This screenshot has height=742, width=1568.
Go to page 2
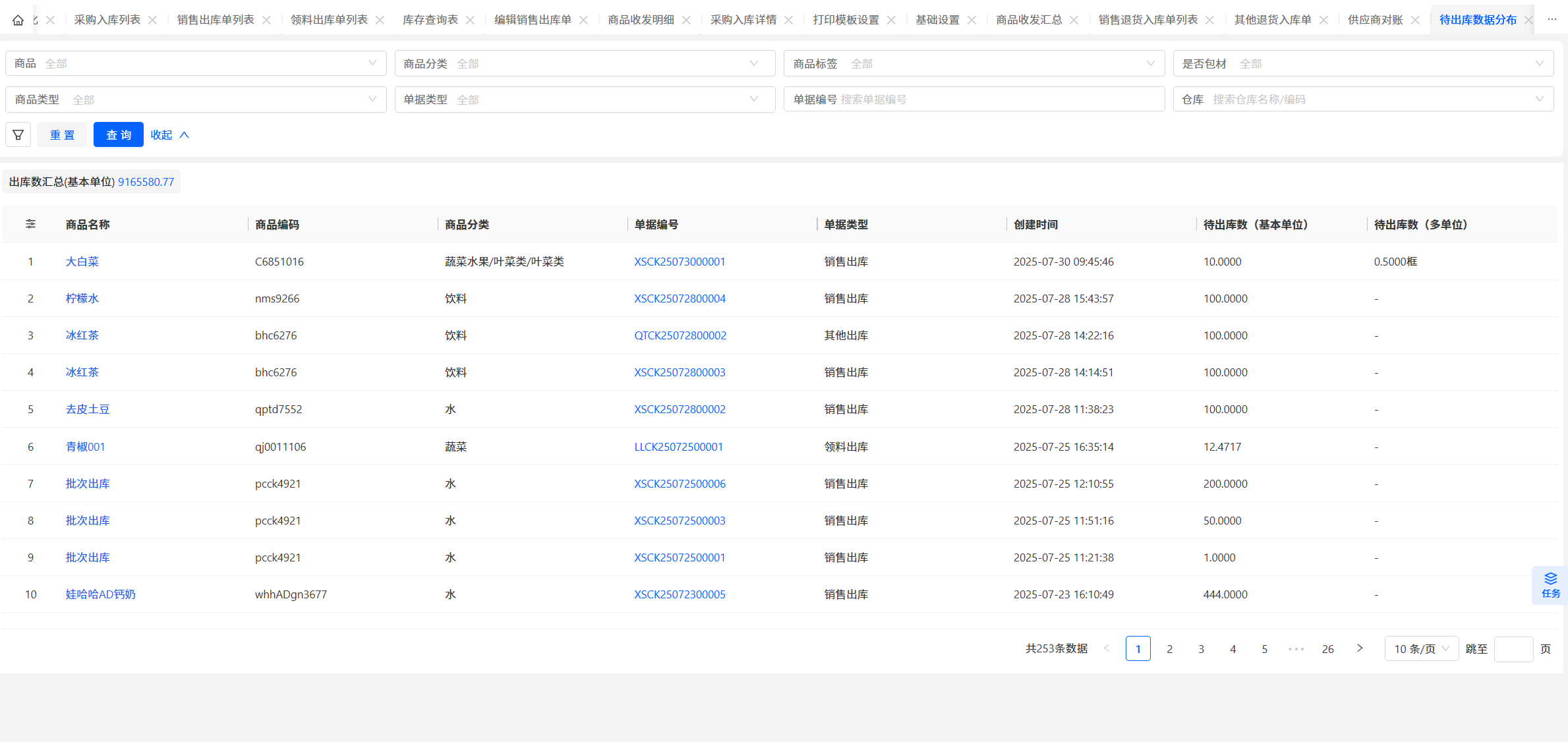1170,648
